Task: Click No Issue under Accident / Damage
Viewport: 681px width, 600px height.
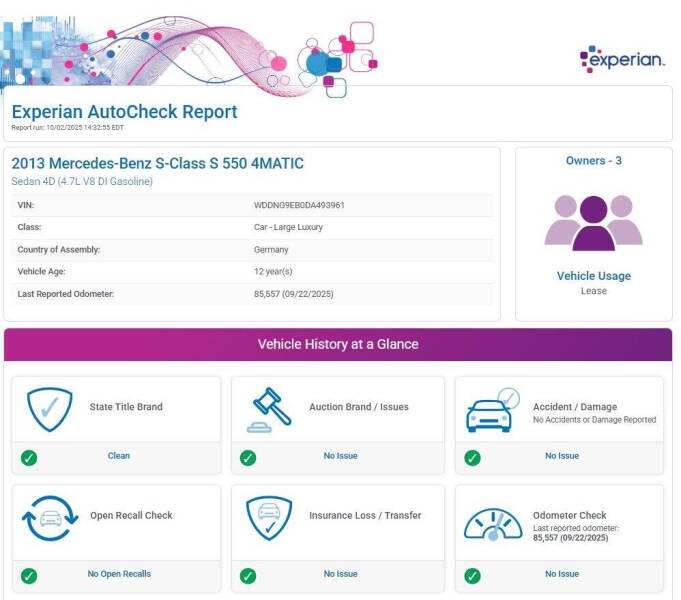Action: 561,456
